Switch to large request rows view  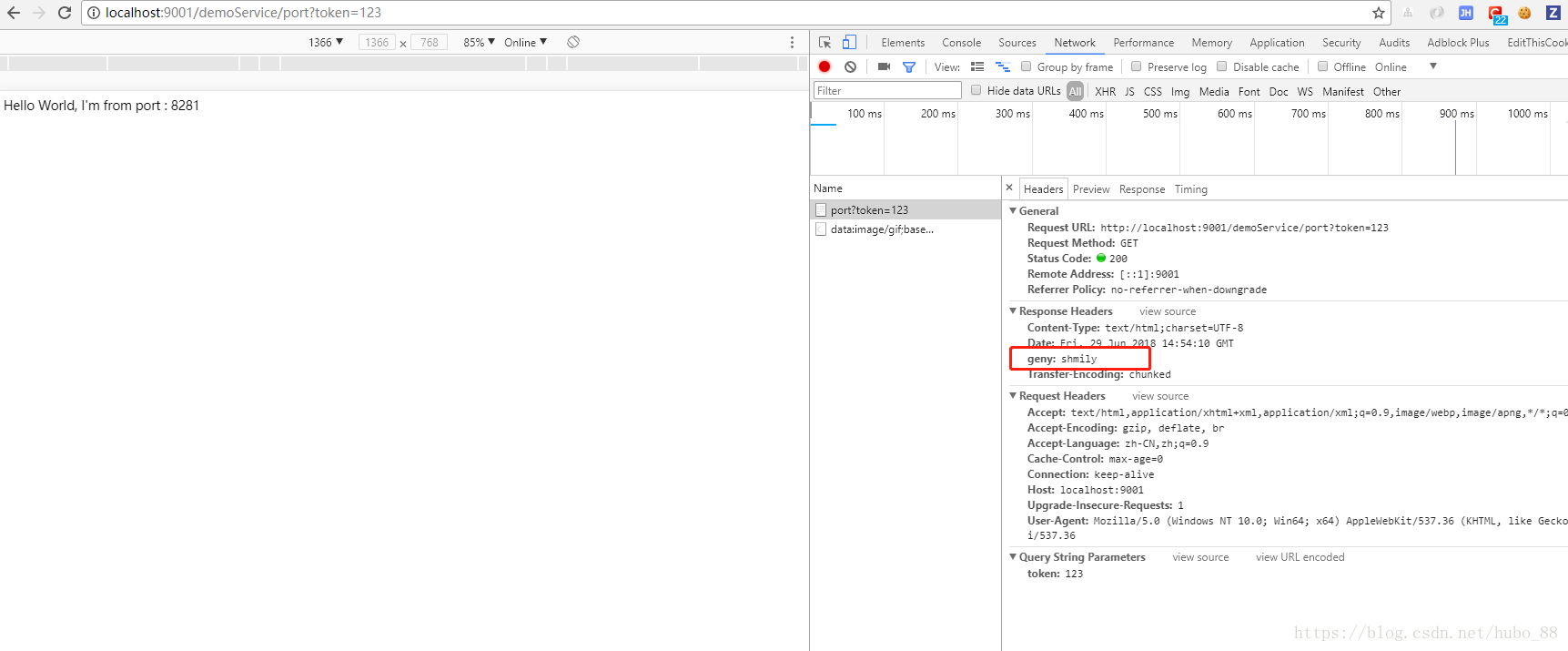coord(977,66)
